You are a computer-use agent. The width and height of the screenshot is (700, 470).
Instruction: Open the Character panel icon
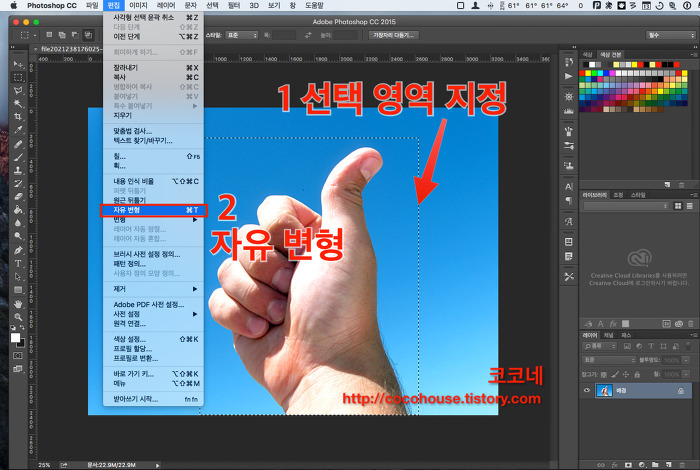[x=569, y=187]
